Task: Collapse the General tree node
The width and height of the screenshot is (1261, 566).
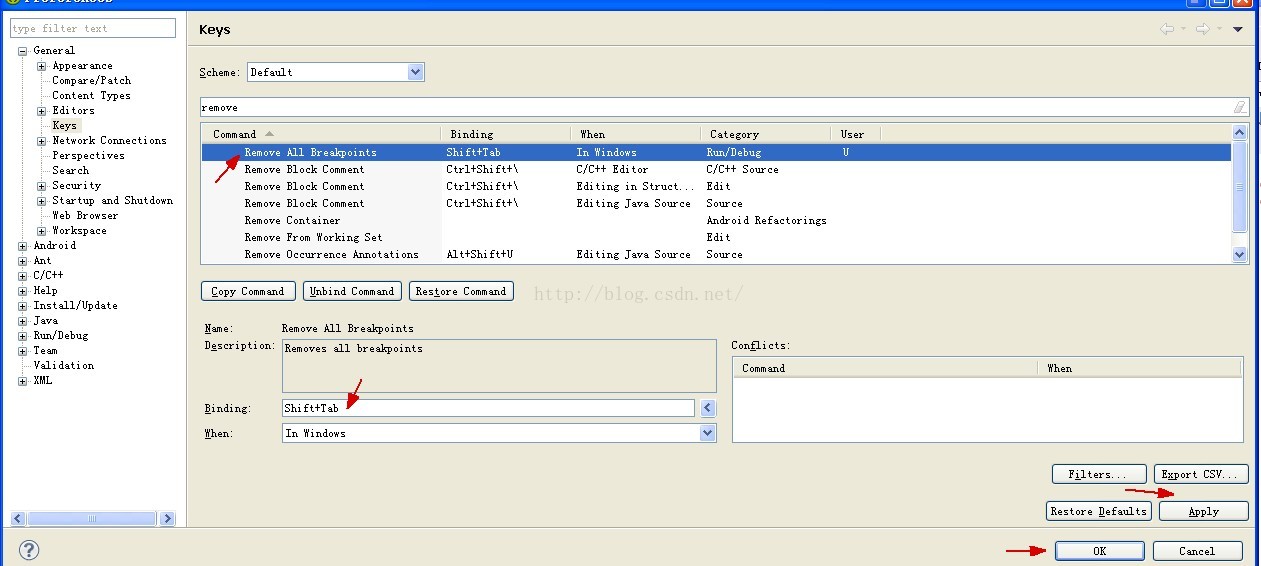Action: (22, 51)
